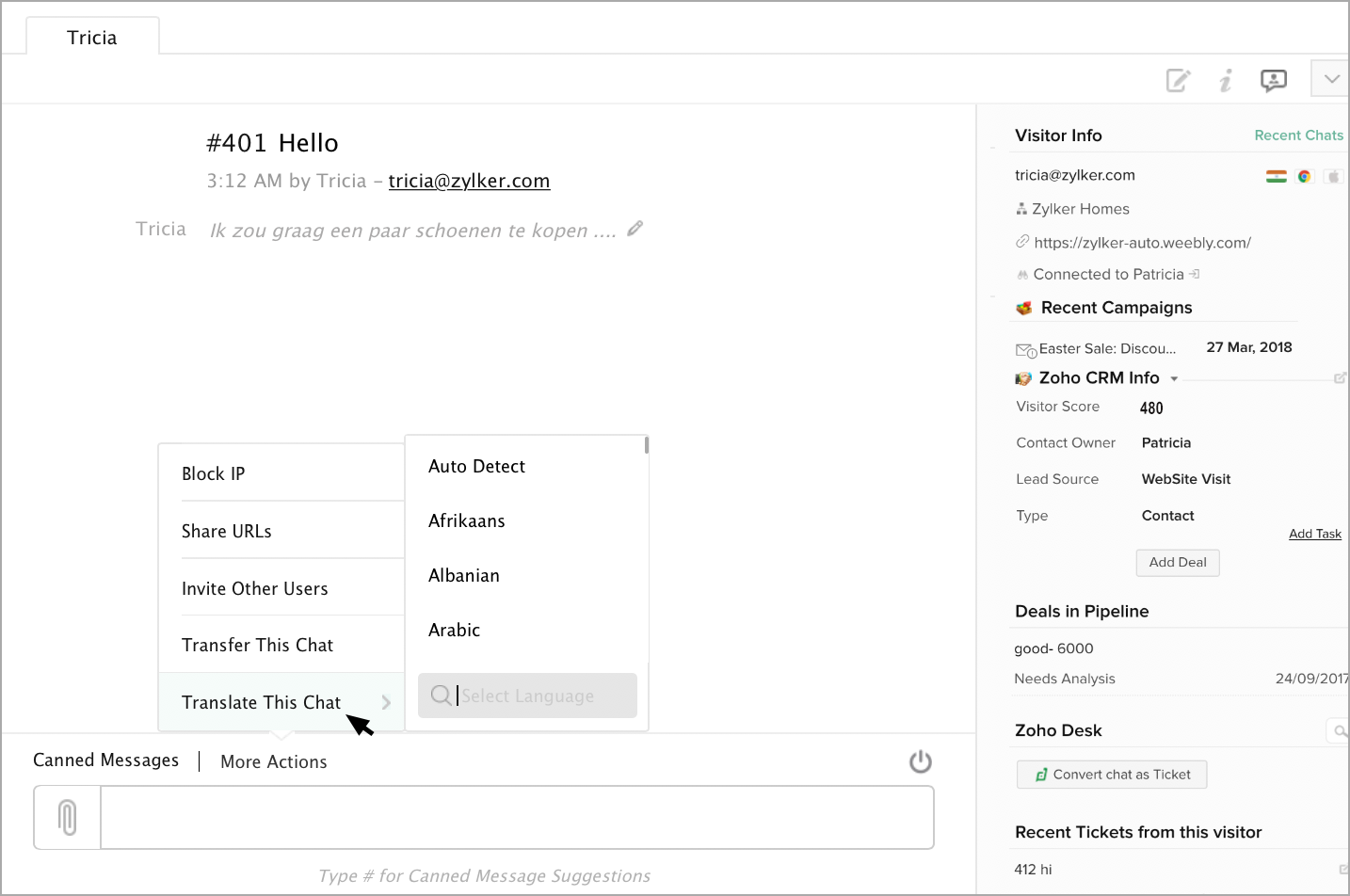The height and width of the screenshot is (896, 1350).
Task: Open the Translate This Chat submenu
Action: [281, 702]
